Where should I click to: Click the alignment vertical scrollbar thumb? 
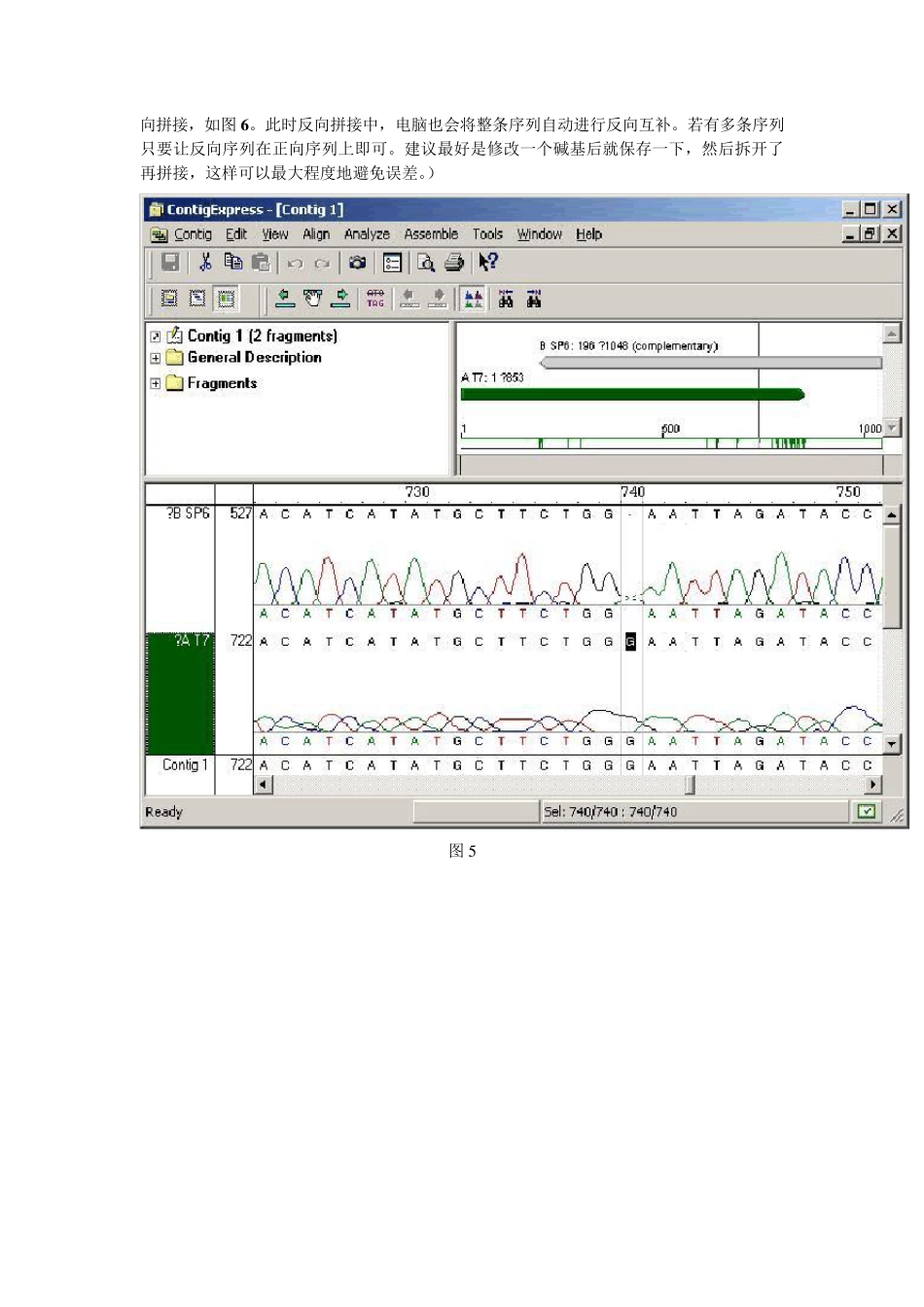pos(891,576)
